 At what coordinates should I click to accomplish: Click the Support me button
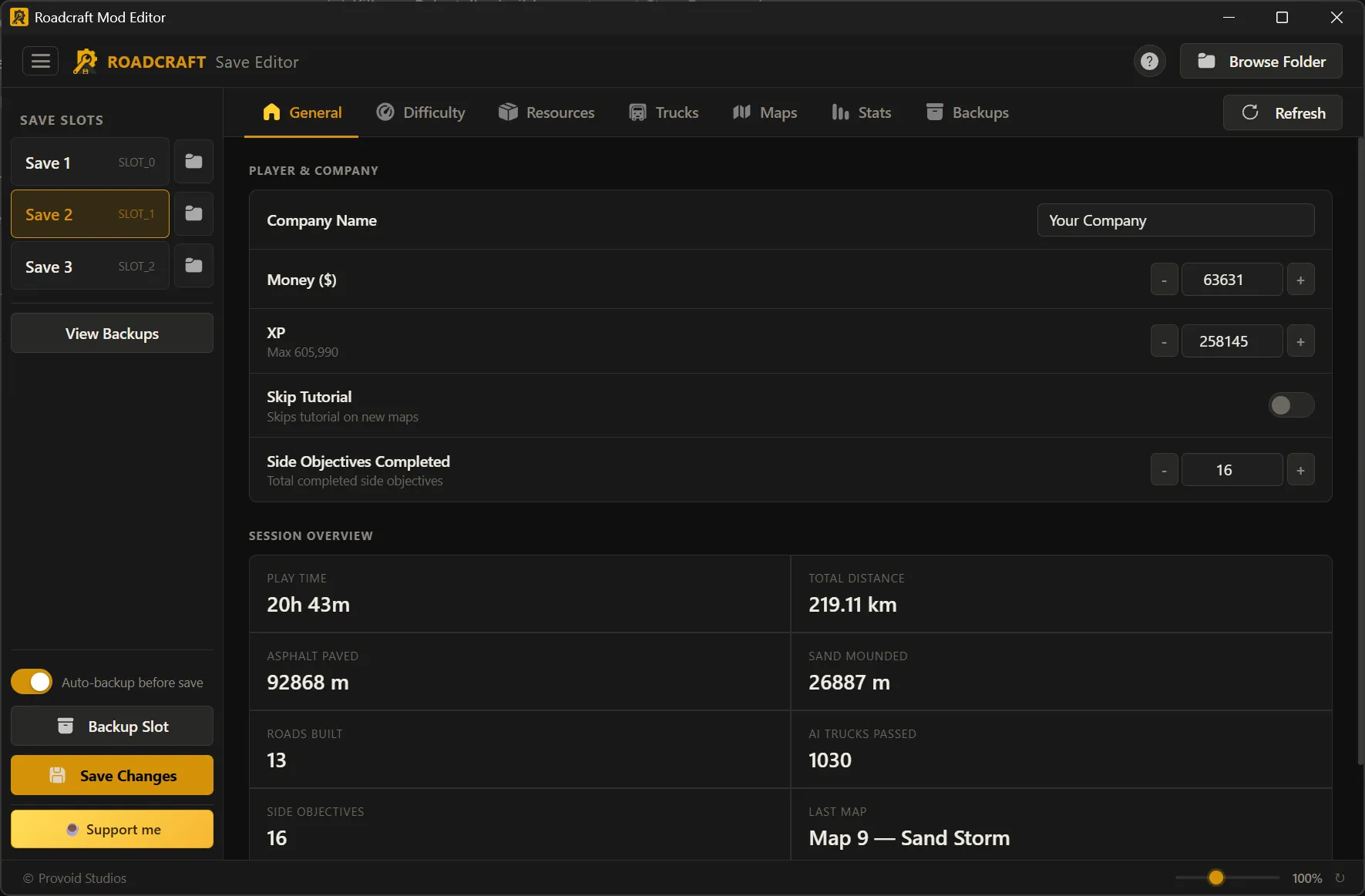click(x=112, y=829)
